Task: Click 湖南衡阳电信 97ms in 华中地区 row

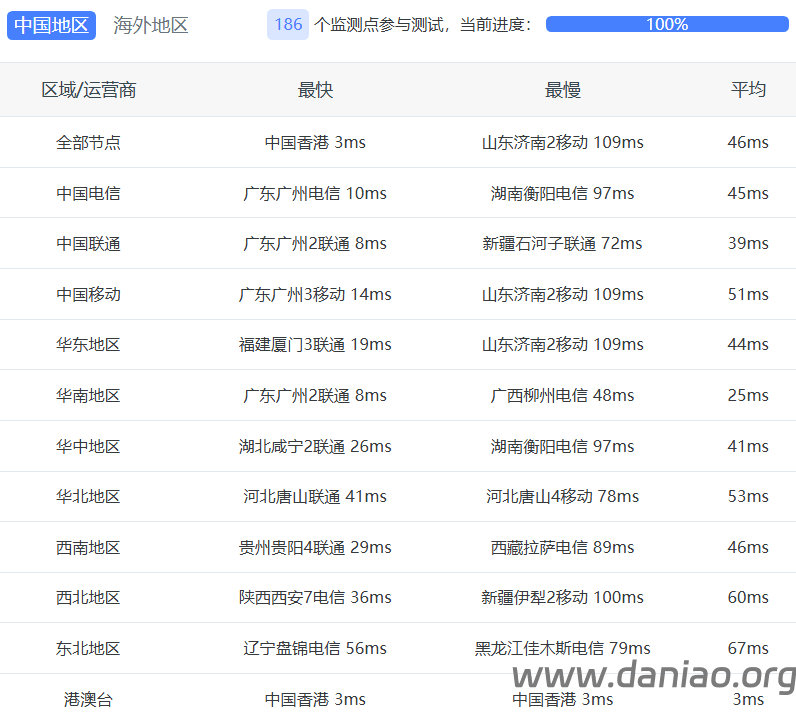Action: point(562,446)
